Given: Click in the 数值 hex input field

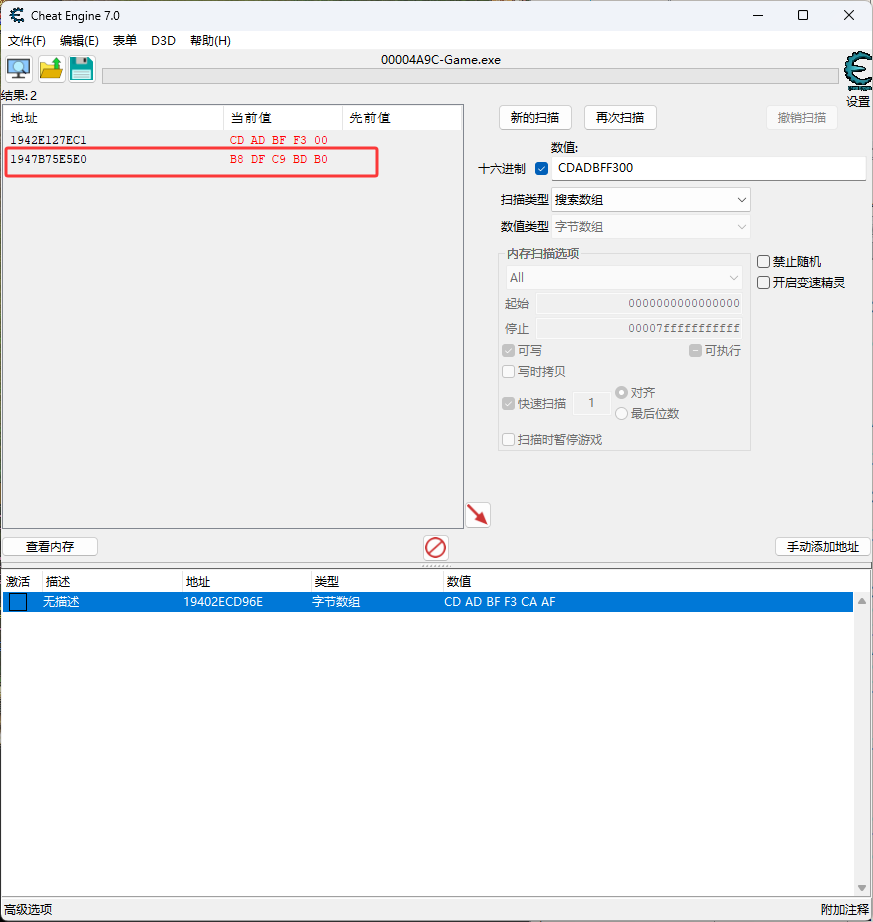Looking at the screenshot, I should 708,168.
